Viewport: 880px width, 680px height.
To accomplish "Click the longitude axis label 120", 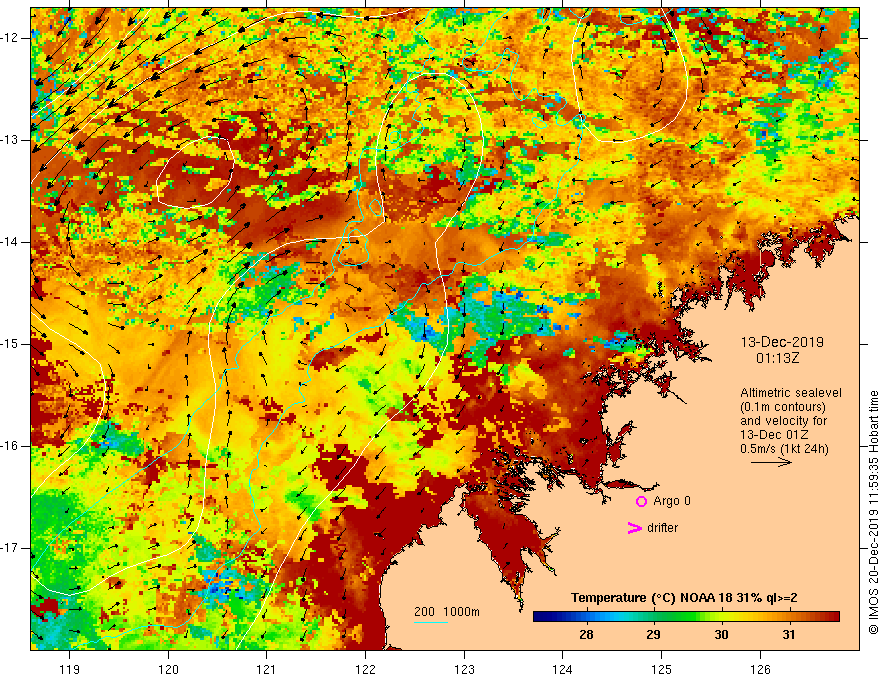I will click(x=168, y=669).
